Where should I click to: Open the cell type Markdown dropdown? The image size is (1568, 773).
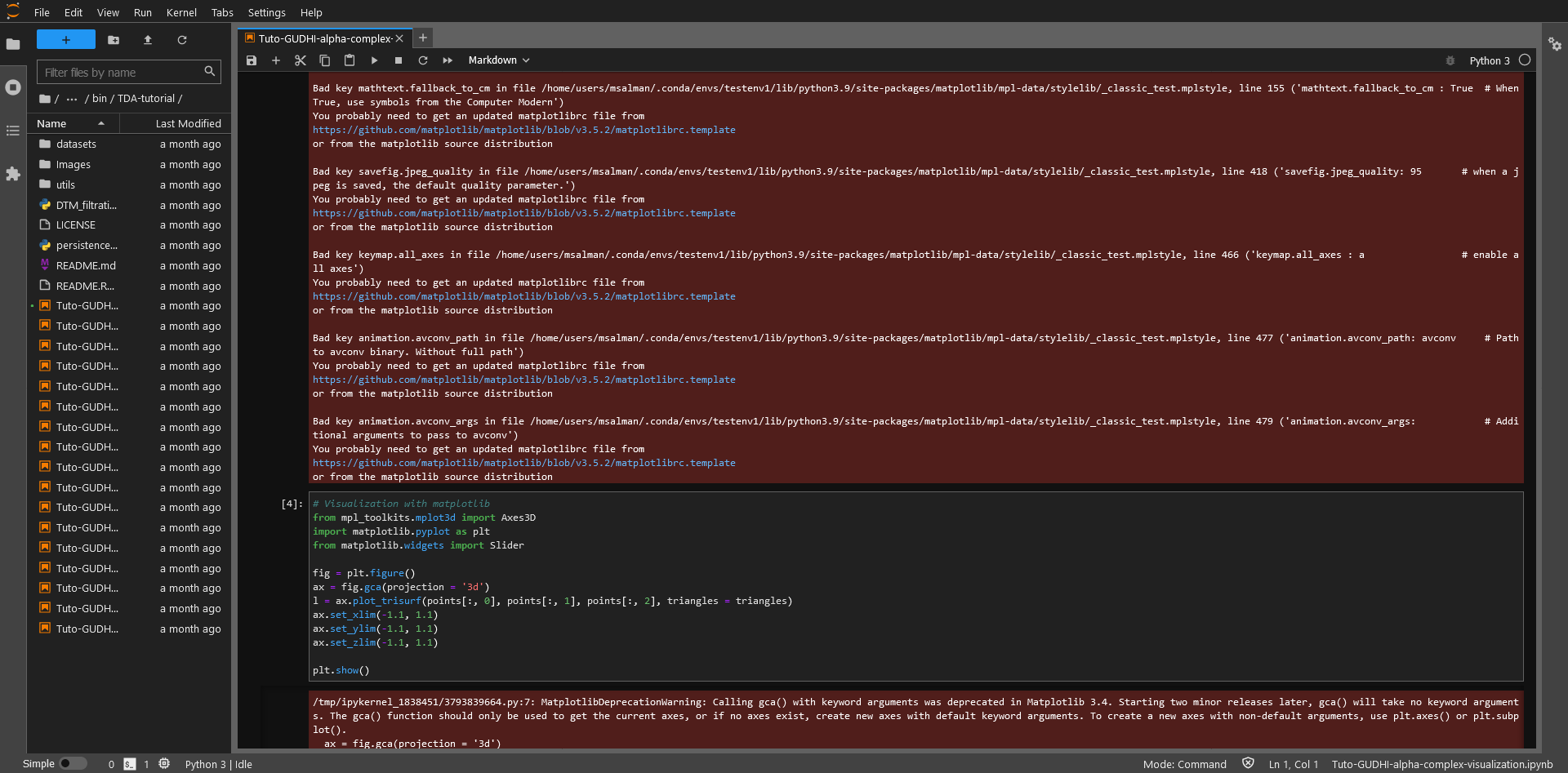499,60
